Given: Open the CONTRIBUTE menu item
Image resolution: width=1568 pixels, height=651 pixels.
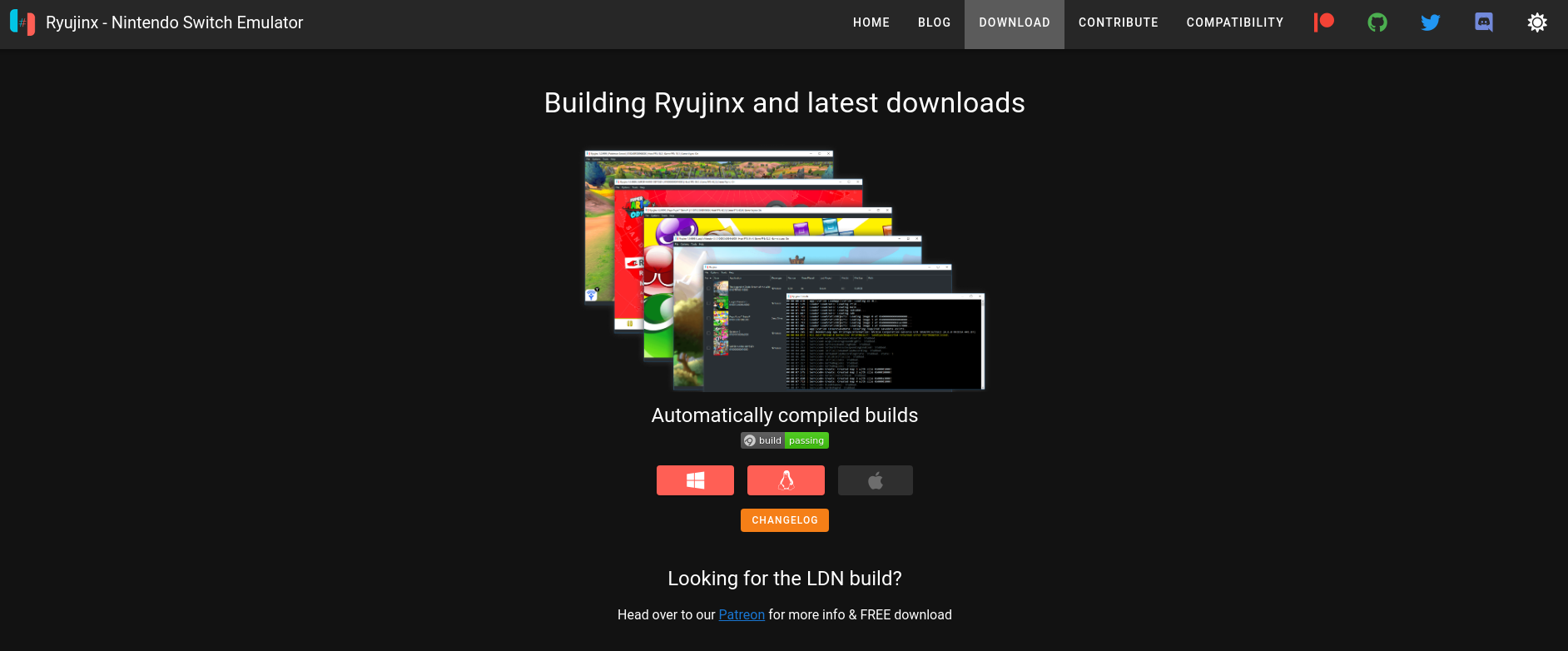Looking at the screenshot, I should (1119, 22).
